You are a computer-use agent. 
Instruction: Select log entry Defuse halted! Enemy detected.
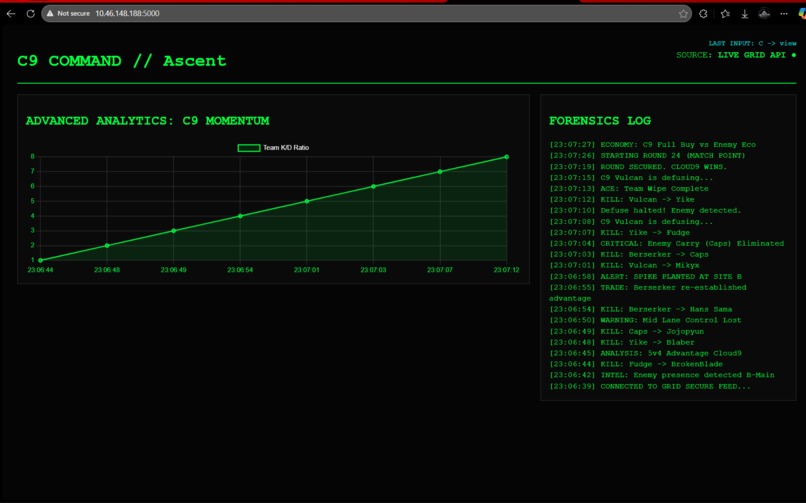click(x=645, y=210)
